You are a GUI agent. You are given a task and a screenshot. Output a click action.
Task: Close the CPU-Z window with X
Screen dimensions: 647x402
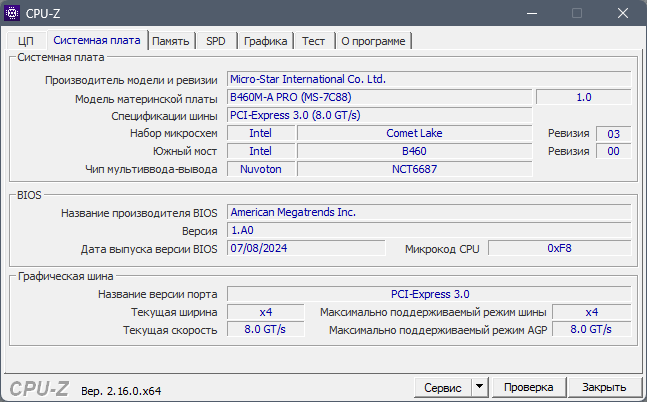pyautogui.click(x=623, y=14)
